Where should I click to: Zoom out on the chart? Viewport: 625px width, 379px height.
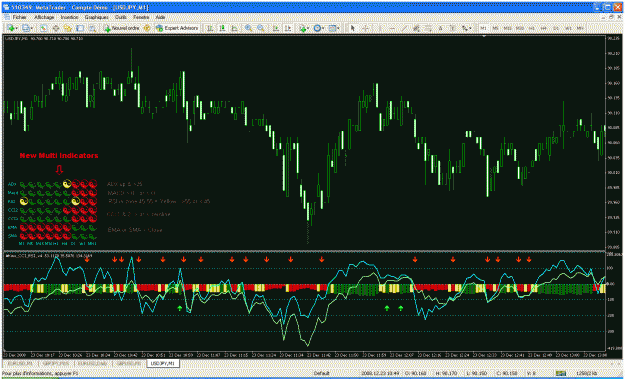[260, 28]
